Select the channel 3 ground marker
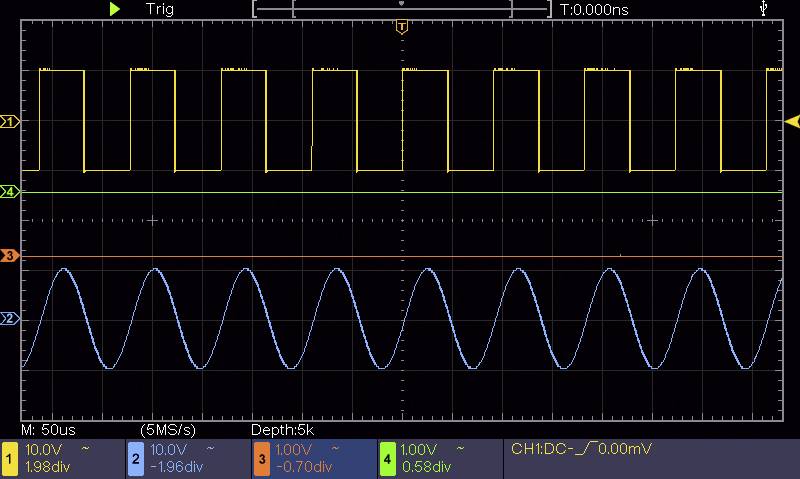Screen dimensions: 800x479 pyautogui.click(x=10, y=257)
